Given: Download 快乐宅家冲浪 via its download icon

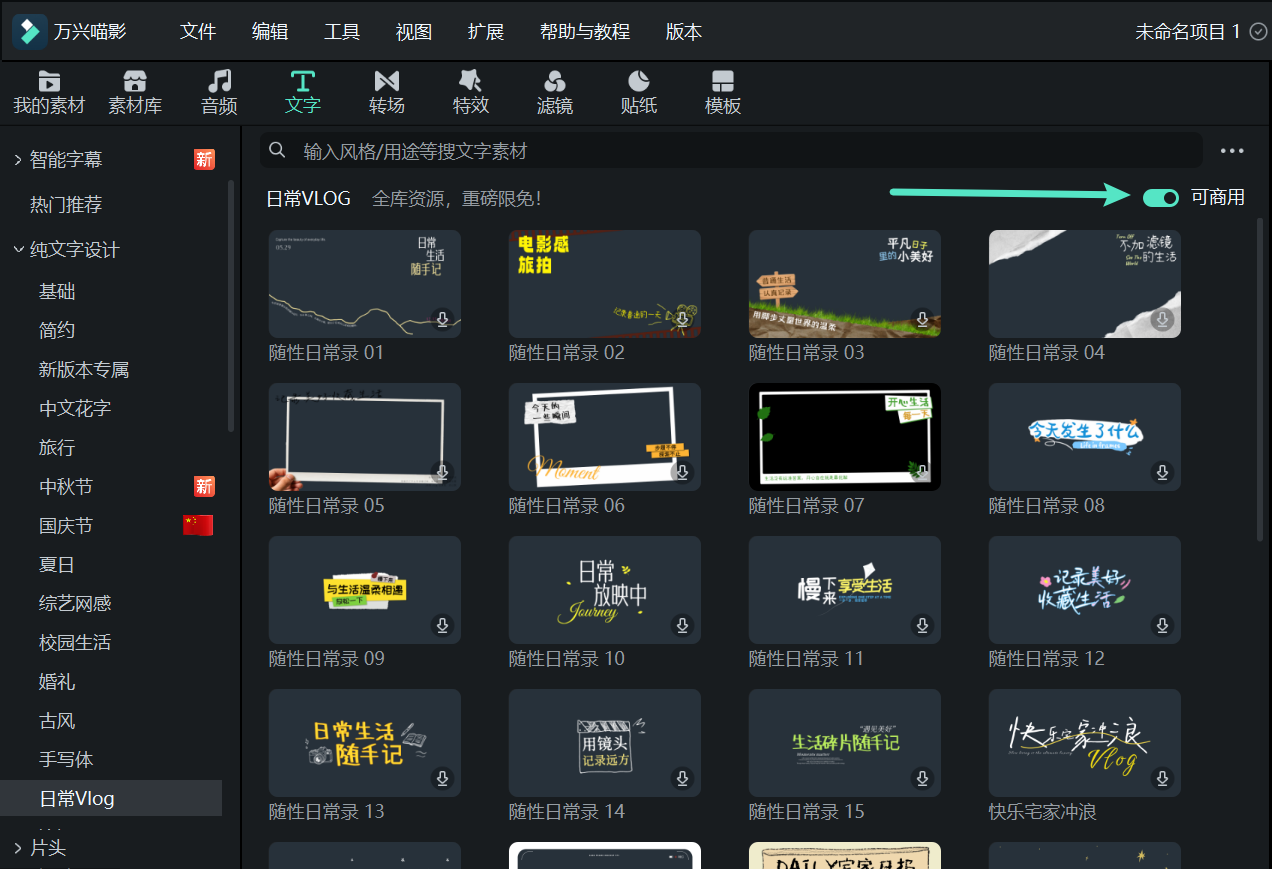Looking at the screenshot, I should 1163,778.
